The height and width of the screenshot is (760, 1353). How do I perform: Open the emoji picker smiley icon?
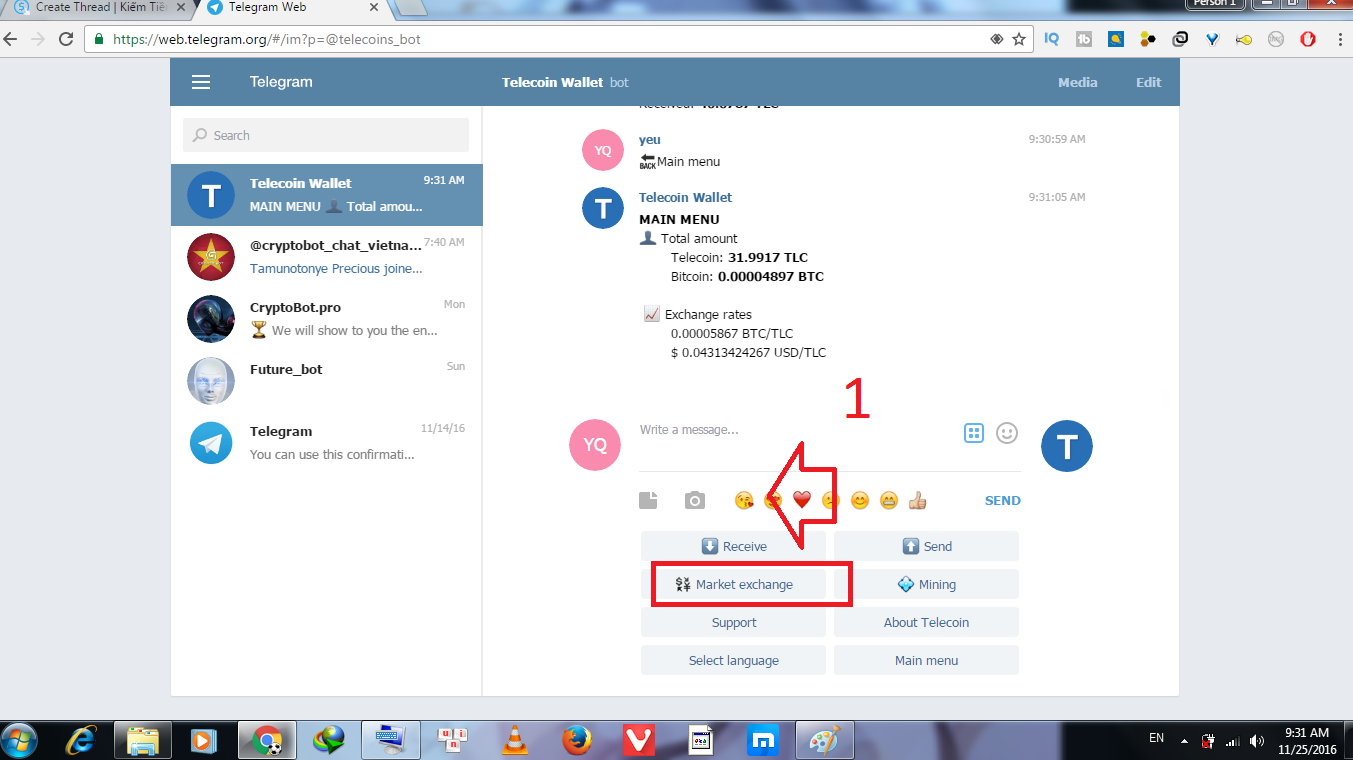pos(1007,433)
